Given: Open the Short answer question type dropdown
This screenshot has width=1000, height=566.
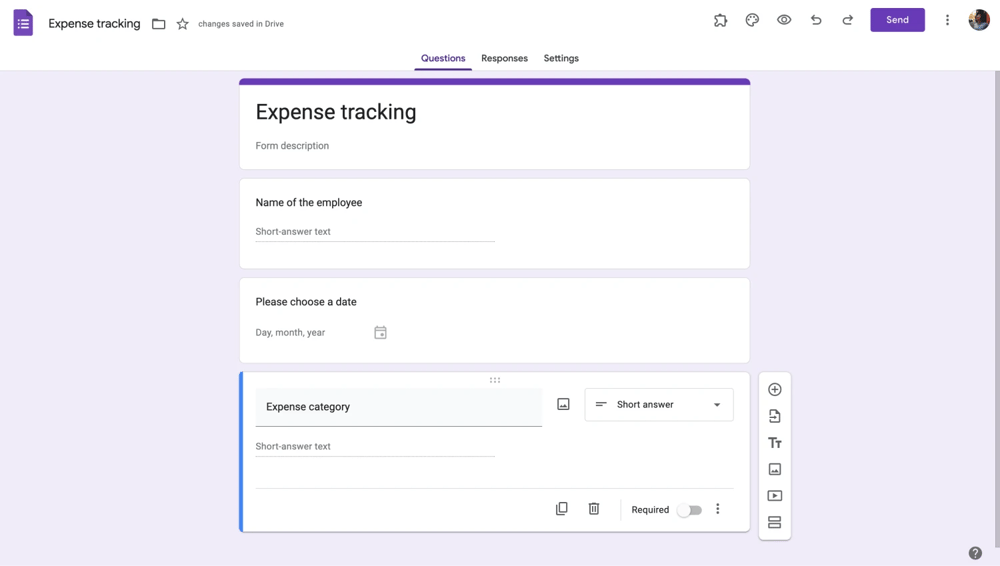Looking at the screenshot, I should tap(658, 405).
